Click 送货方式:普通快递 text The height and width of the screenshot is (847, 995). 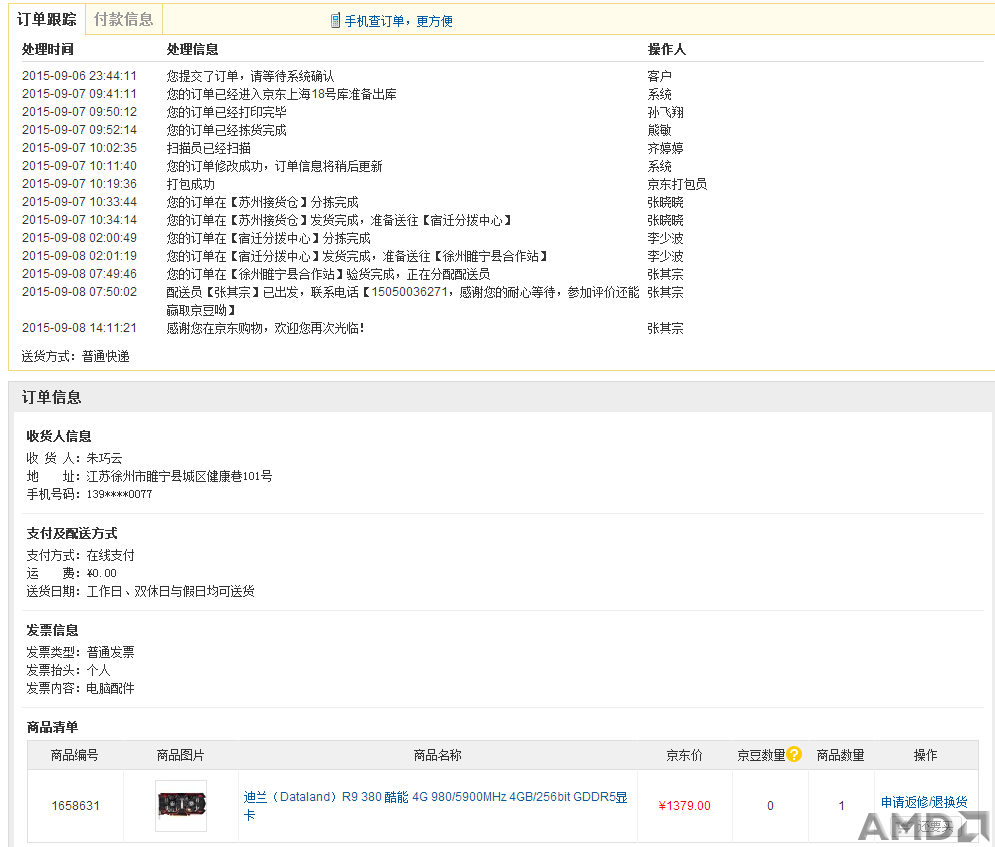[x=76, y=356]
